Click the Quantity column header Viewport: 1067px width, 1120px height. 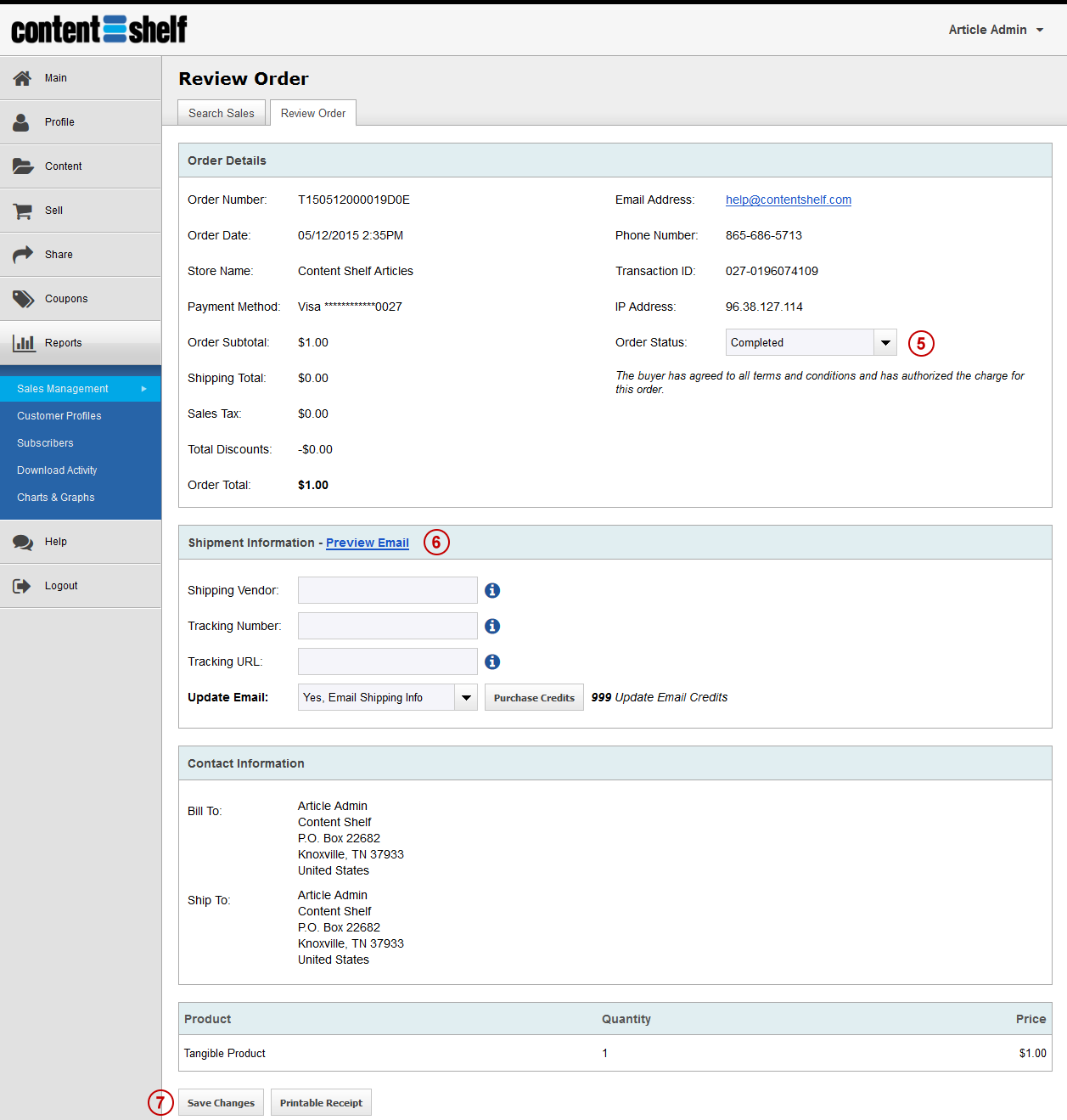point(626,1019)
